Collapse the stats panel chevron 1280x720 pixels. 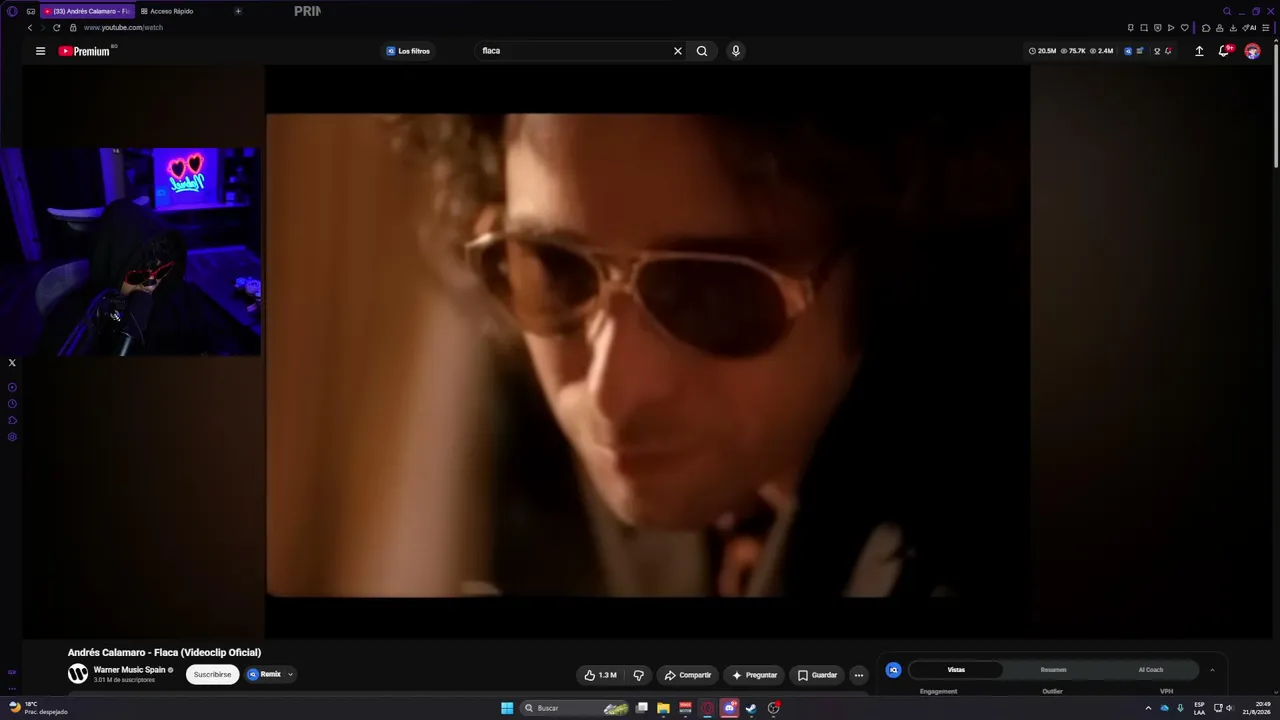pyautogui.click(x=1212, y=670)
